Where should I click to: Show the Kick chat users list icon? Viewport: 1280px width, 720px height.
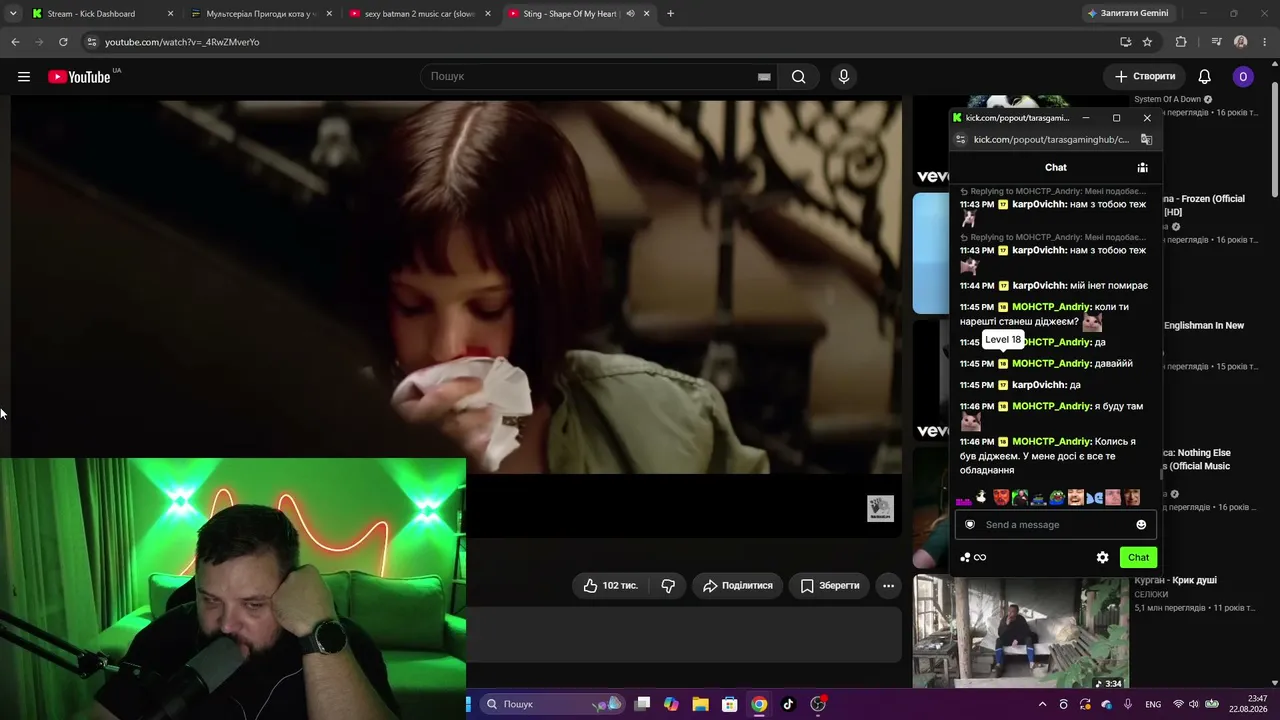(x=1142, y=168)
